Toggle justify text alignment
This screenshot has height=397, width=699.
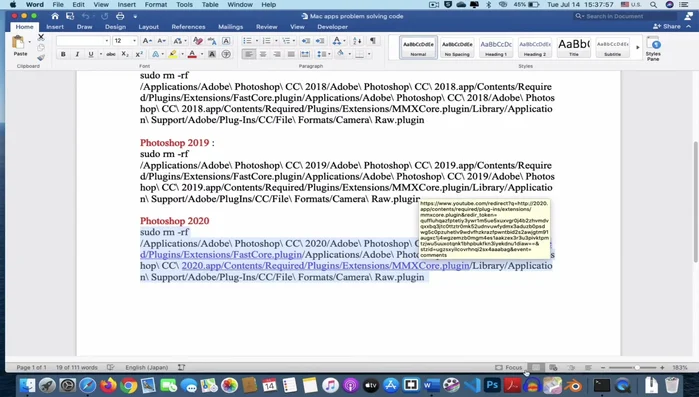(x=291, y=54)
